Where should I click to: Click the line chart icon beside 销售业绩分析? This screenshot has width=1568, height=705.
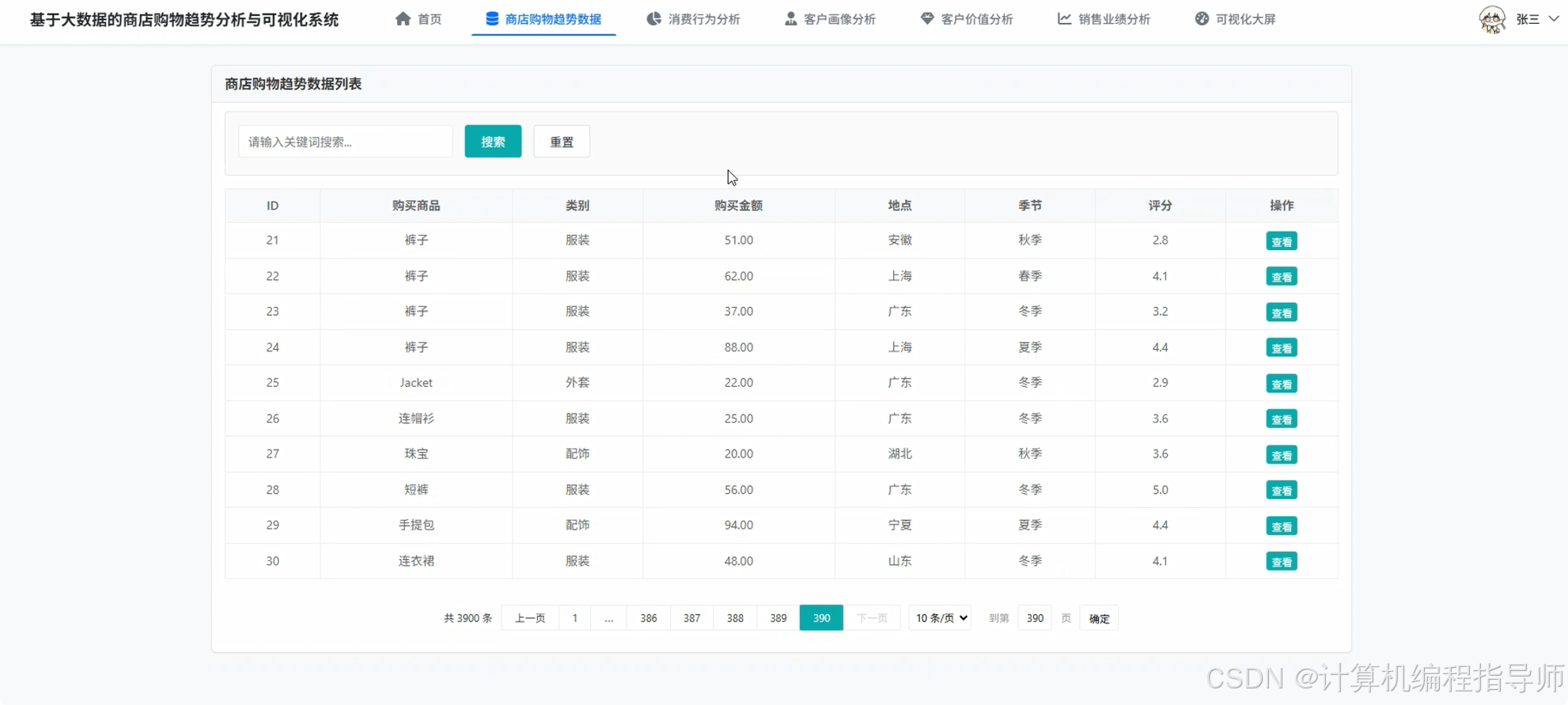point(1064,18)
